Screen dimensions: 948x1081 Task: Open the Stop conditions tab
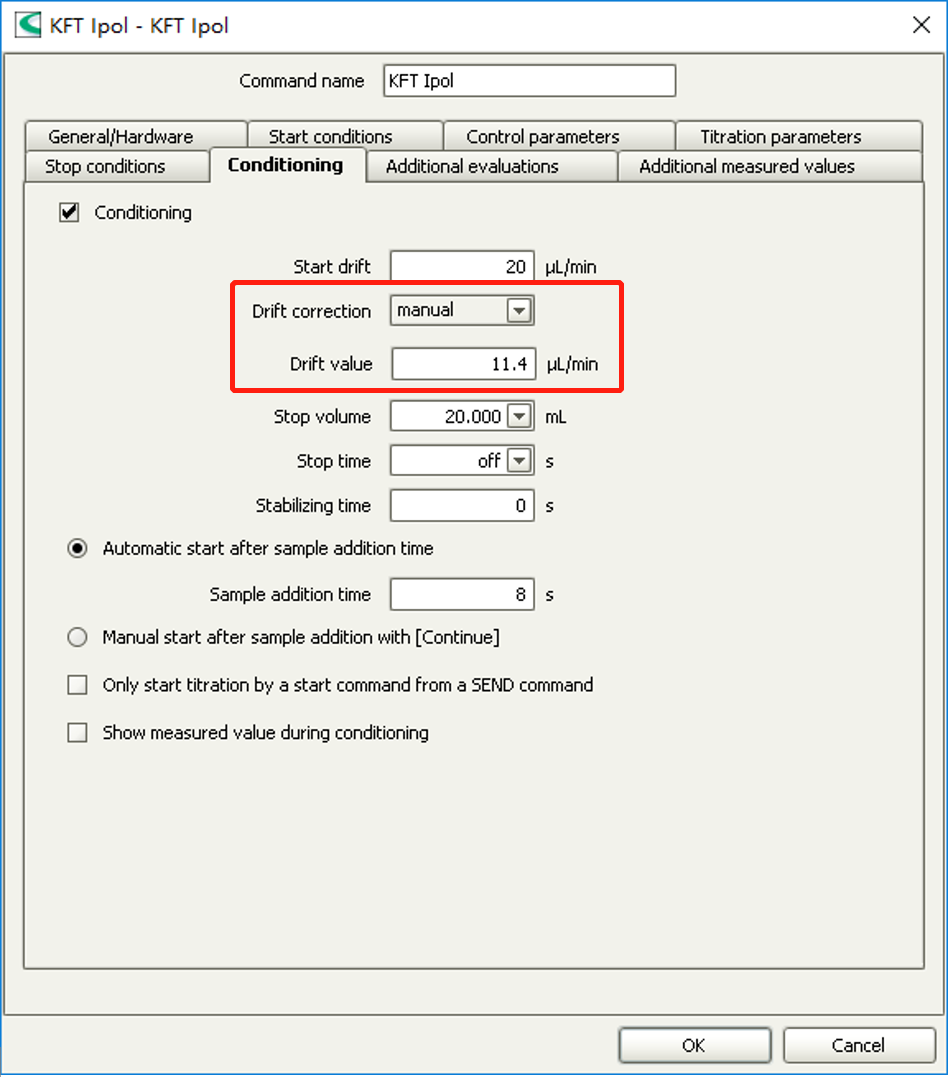coord(117,167)
